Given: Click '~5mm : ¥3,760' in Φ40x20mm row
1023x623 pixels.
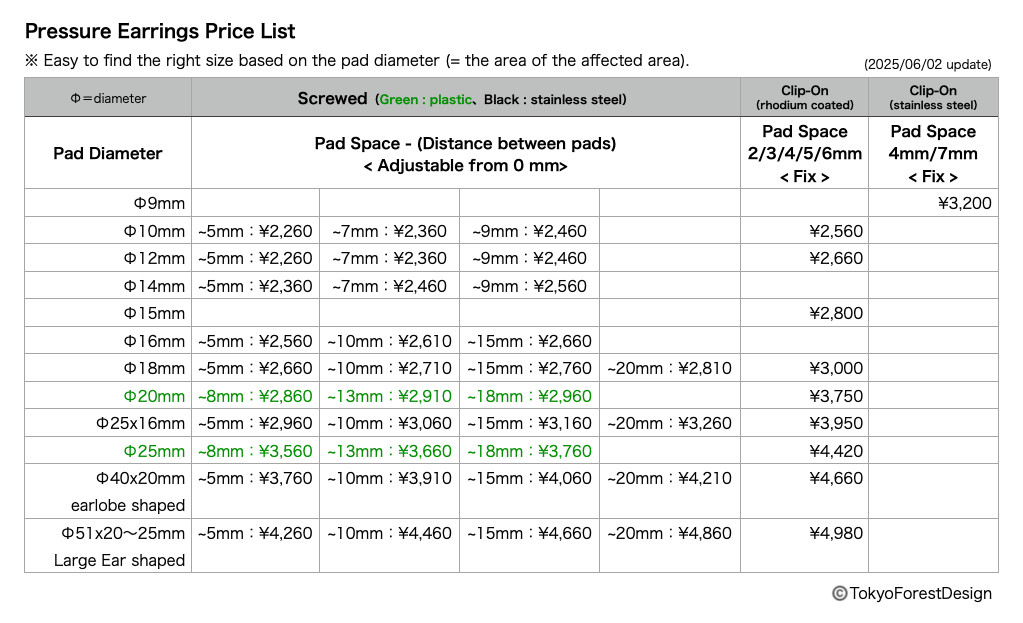Looking at the screenshot, I should coord(255,478).
